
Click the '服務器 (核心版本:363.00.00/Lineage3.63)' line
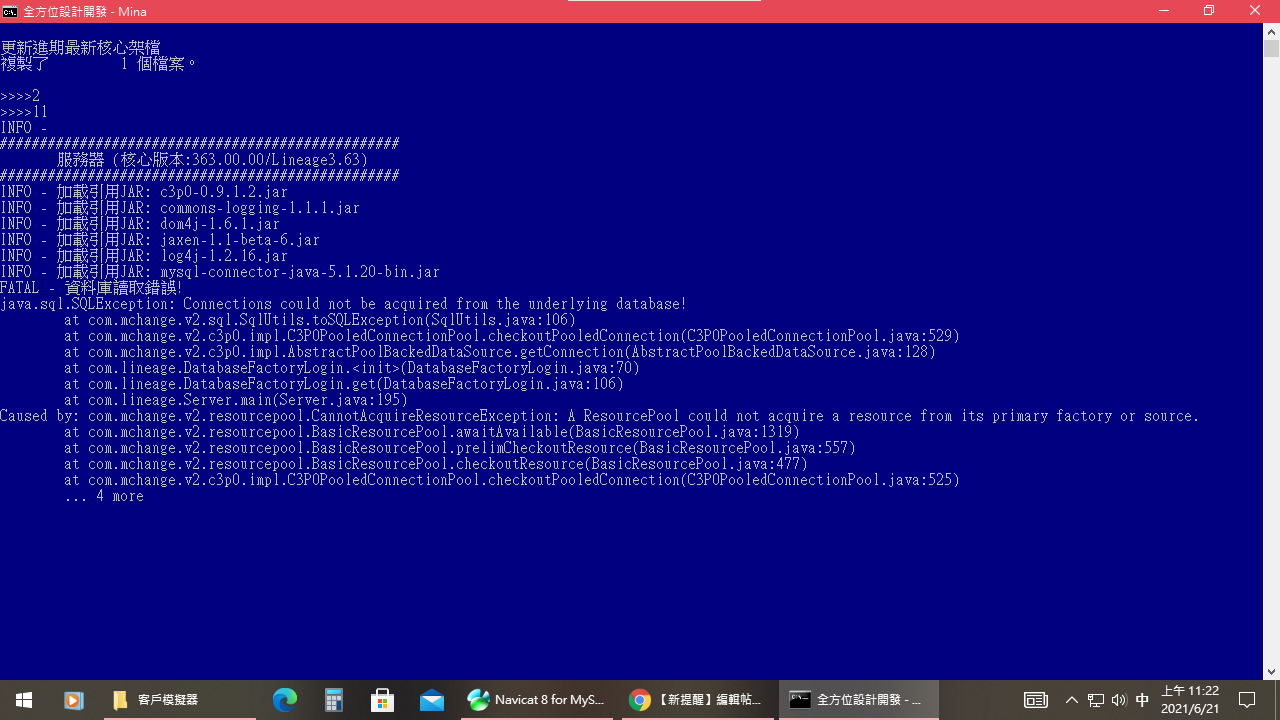212,160
